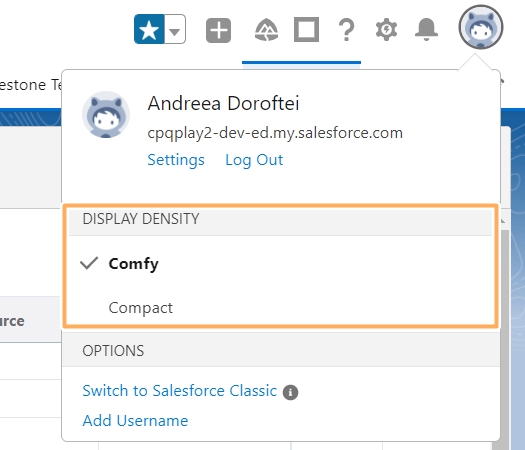
Task: Open the Help question mark icon
Action: coord(347,30)
